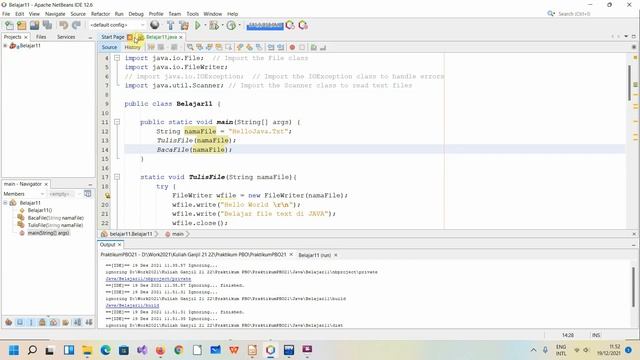The image size is (640, 360).
Task: Collapse the imports code fold marker
Action: tap(117, 58)
